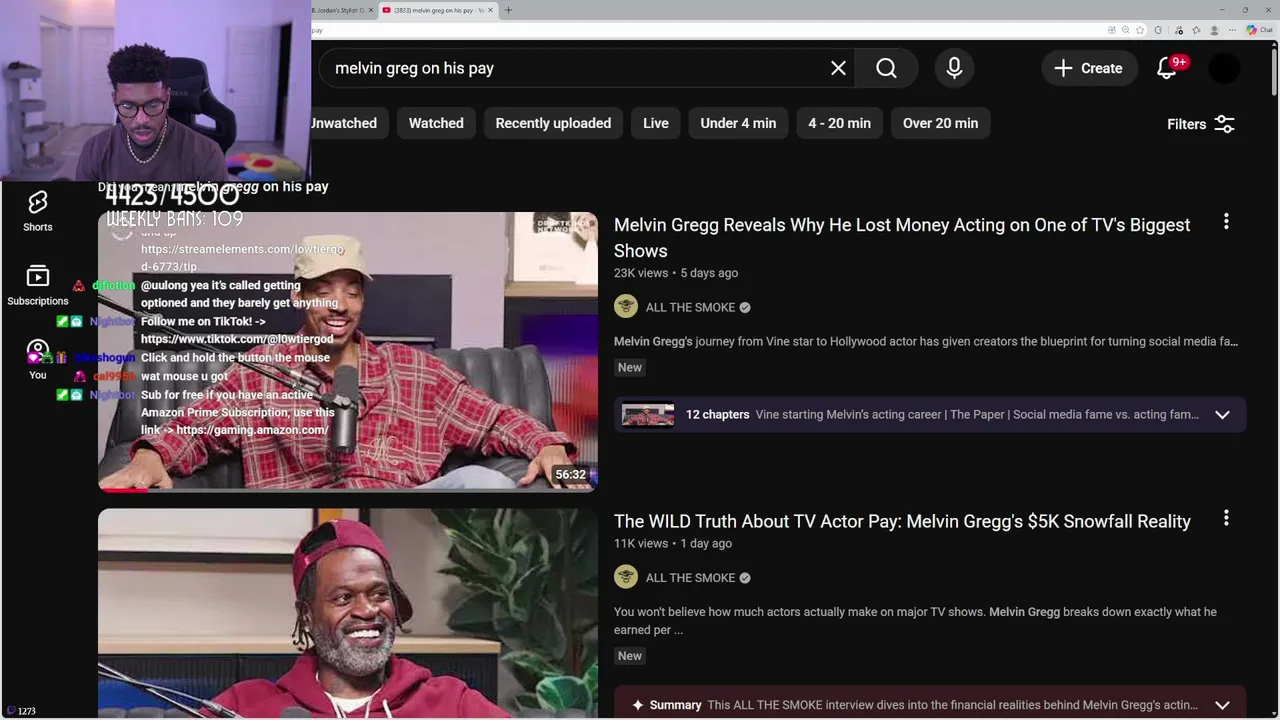Open the WILD Truth About TV Actor Pay title
This screenshot has height=720, width=1280.
click(902, 521)
